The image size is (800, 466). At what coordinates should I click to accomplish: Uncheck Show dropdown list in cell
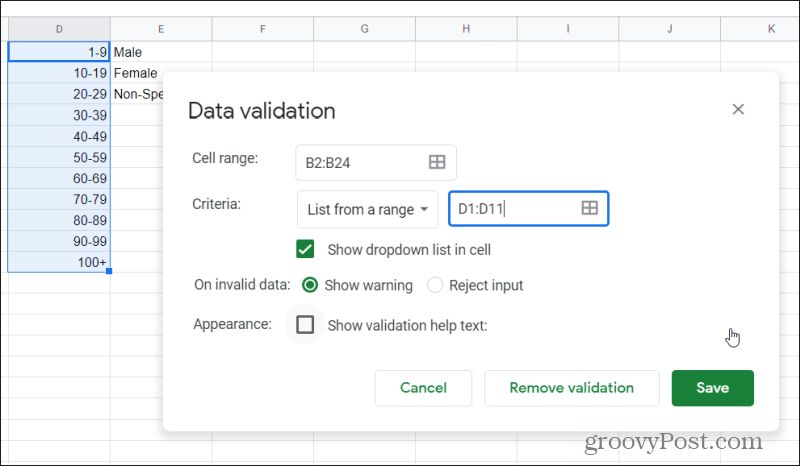(306, 249)
